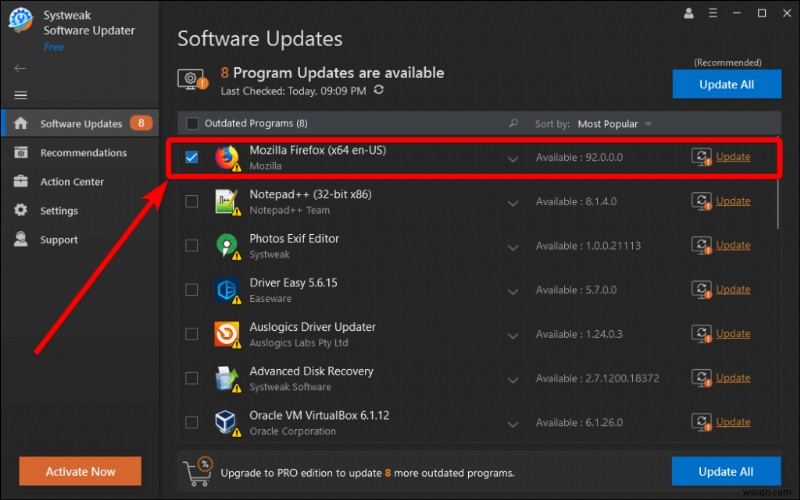
Task: Click update icon in Driver Easy row
Action: point(702,289)
